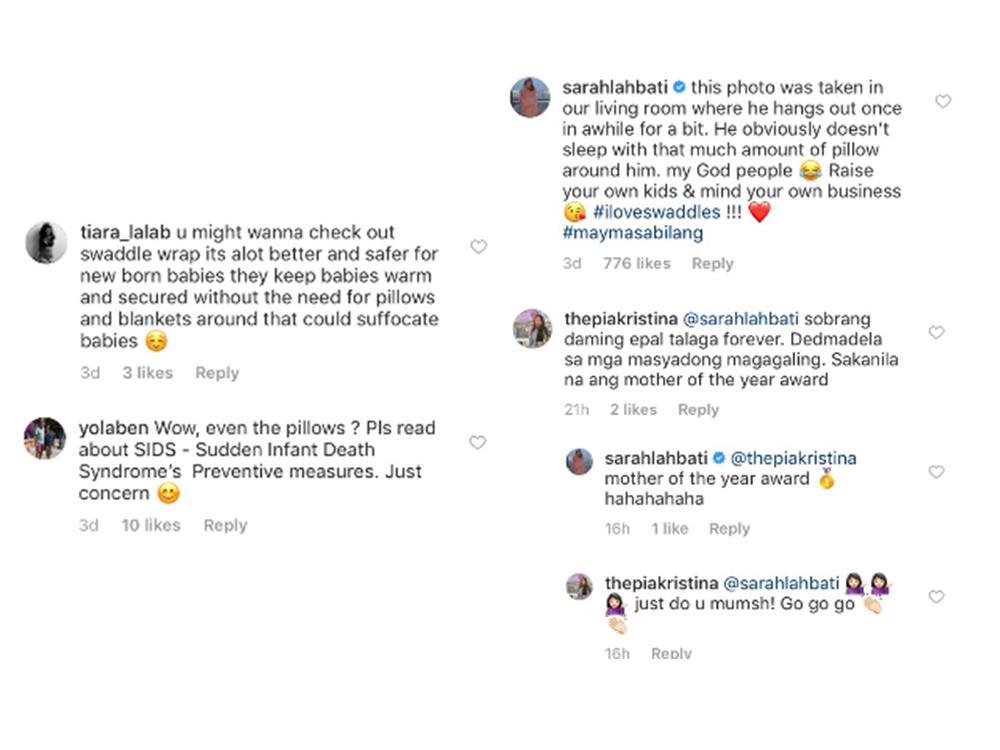Reply to sarahlahbati's 776-likes comment
Viewport: 1000px width, 750px height.
tap(712, 264)
